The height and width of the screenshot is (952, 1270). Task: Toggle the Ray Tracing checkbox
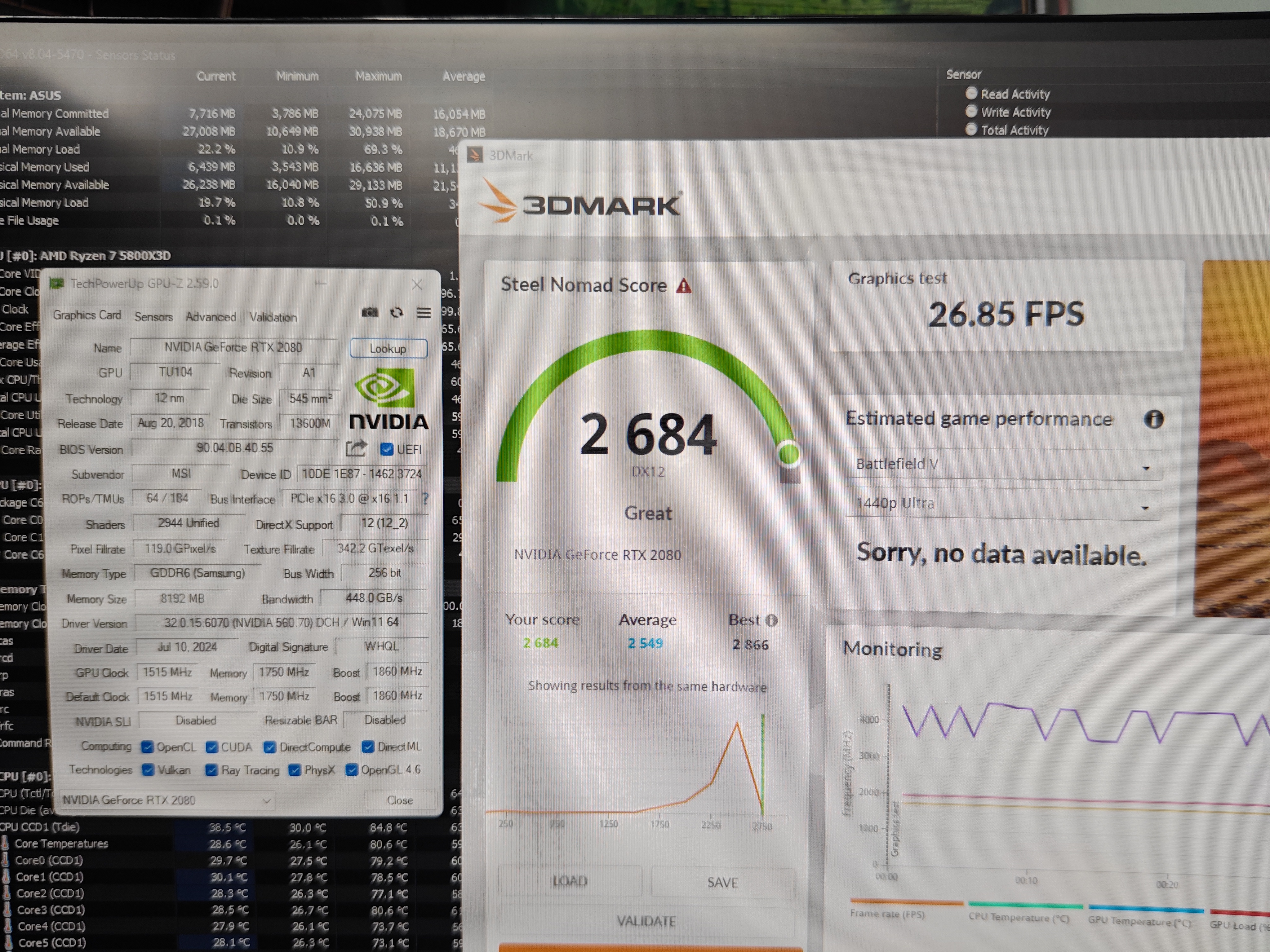click(x=211, y=770)
